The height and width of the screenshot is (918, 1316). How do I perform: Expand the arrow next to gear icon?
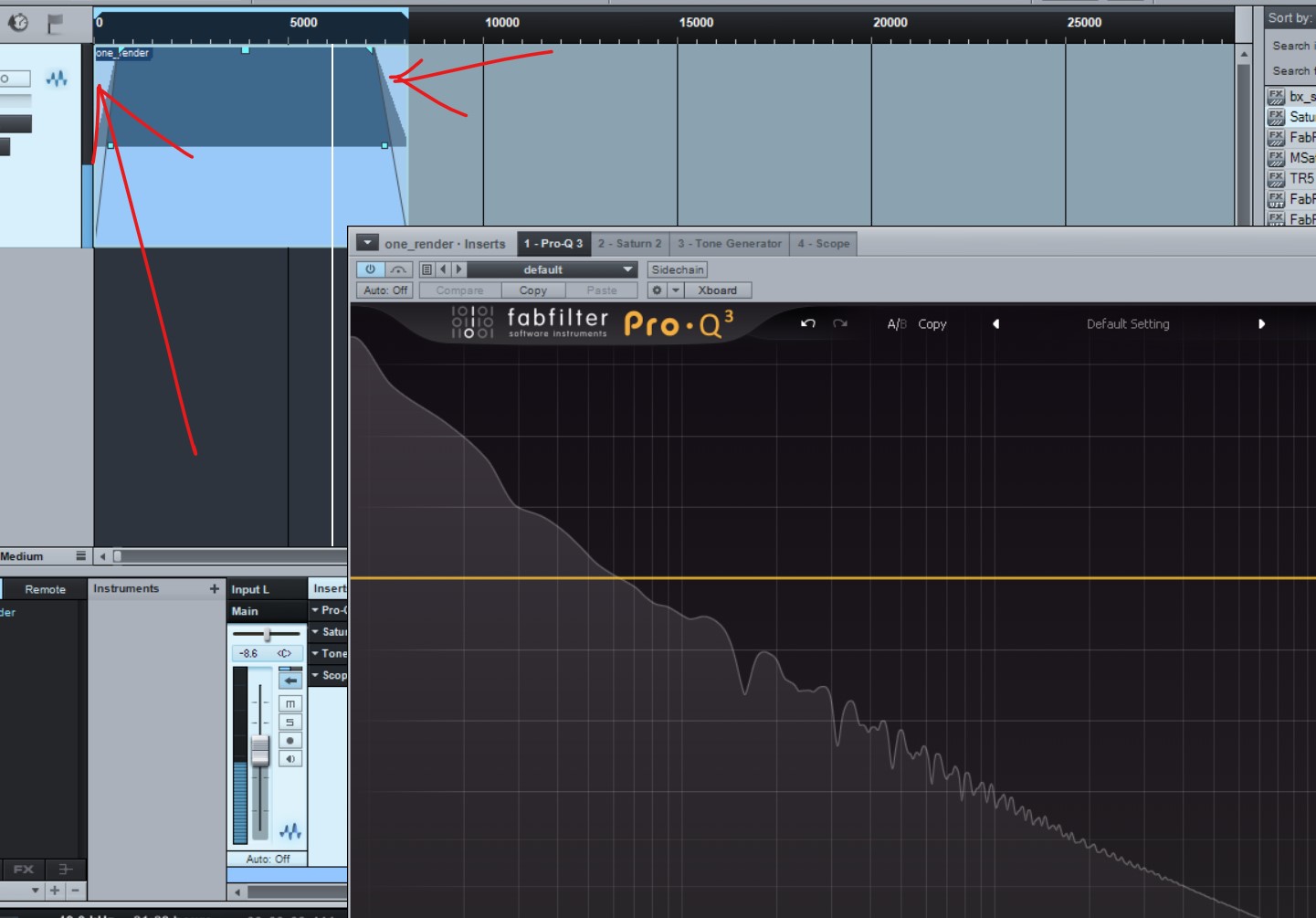click(x=676, y=290)
